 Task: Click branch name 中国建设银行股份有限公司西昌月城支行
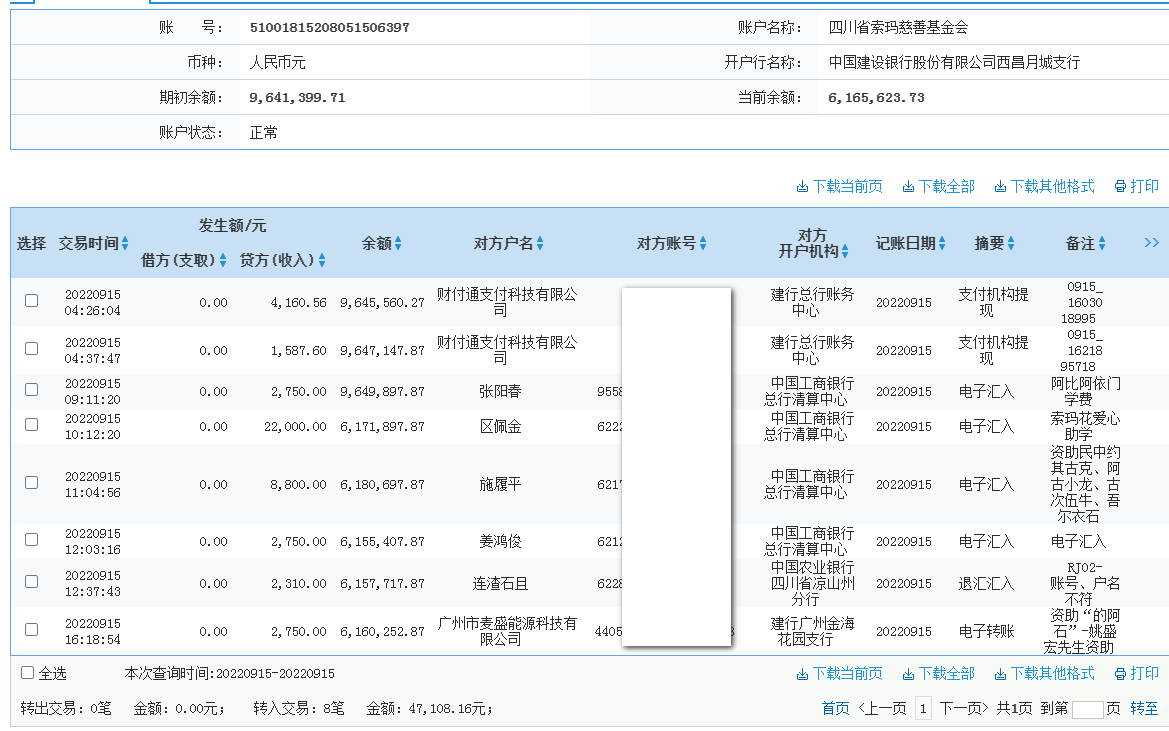click(954, 63)
